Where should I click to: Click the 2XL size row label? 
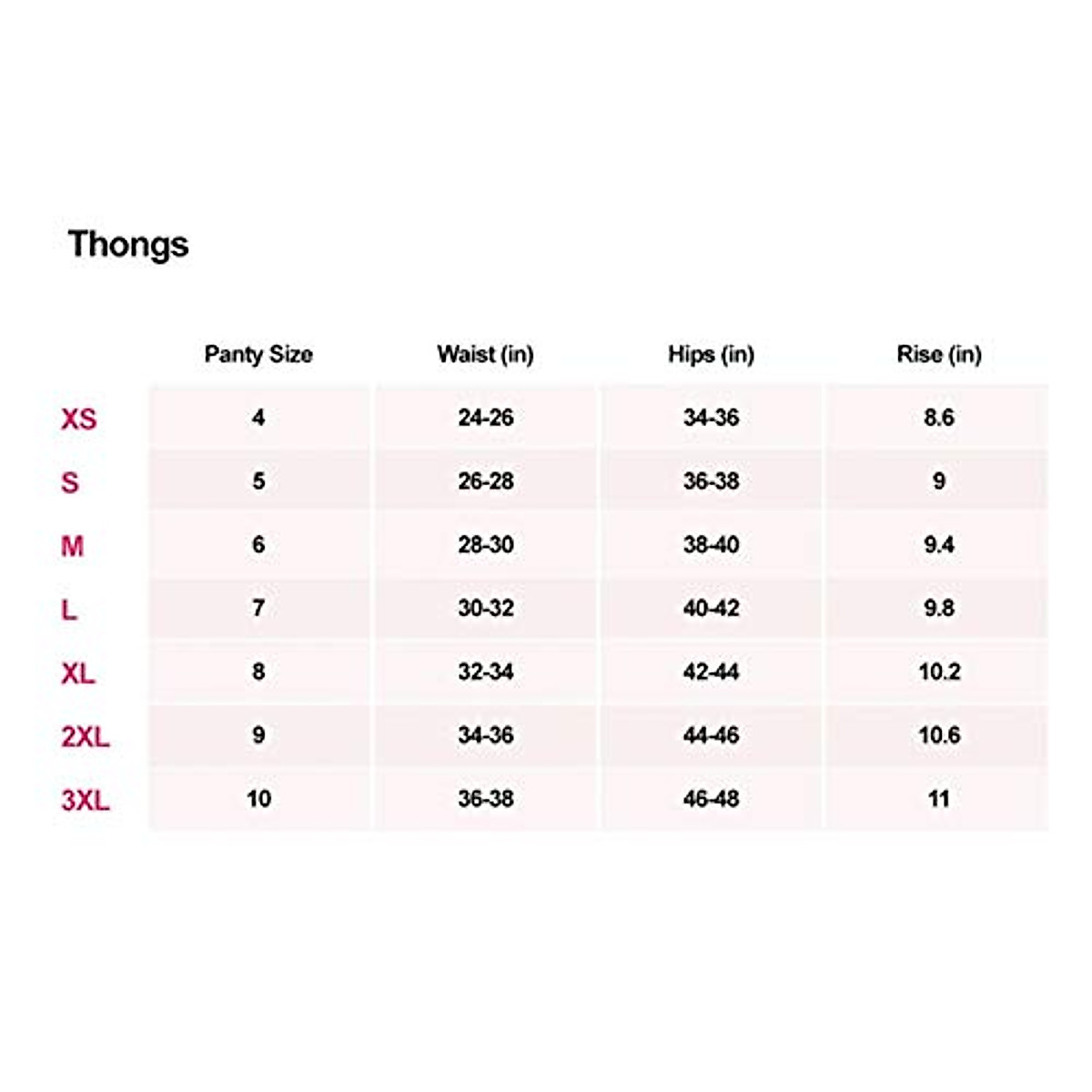pyautogui.click(x=86, y=736)
